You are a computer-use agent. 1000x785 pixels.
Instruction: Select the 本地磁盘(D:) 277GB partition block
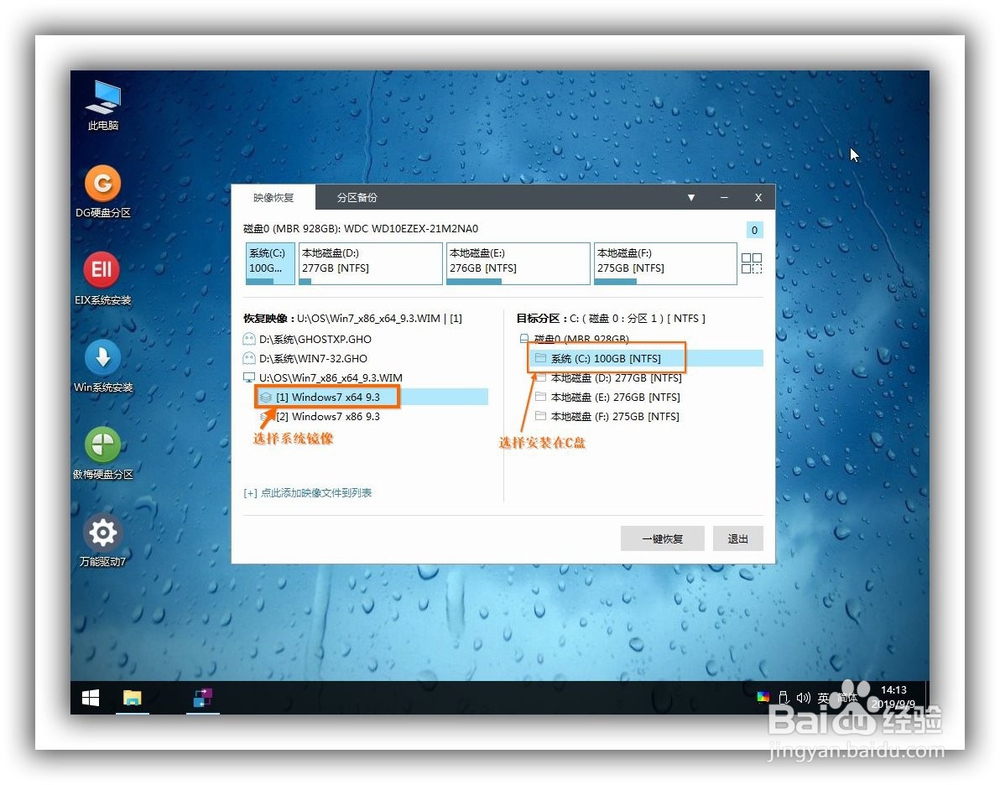pos(371,263)
